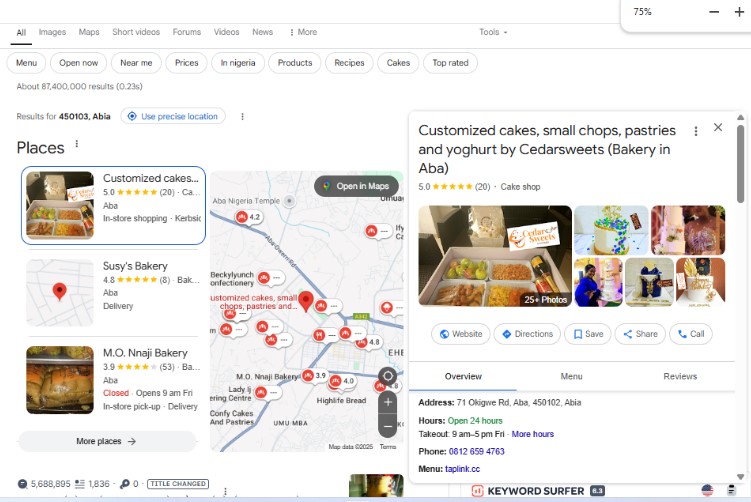
Task: Select the Products filter chip
Action: coord(295,63)
